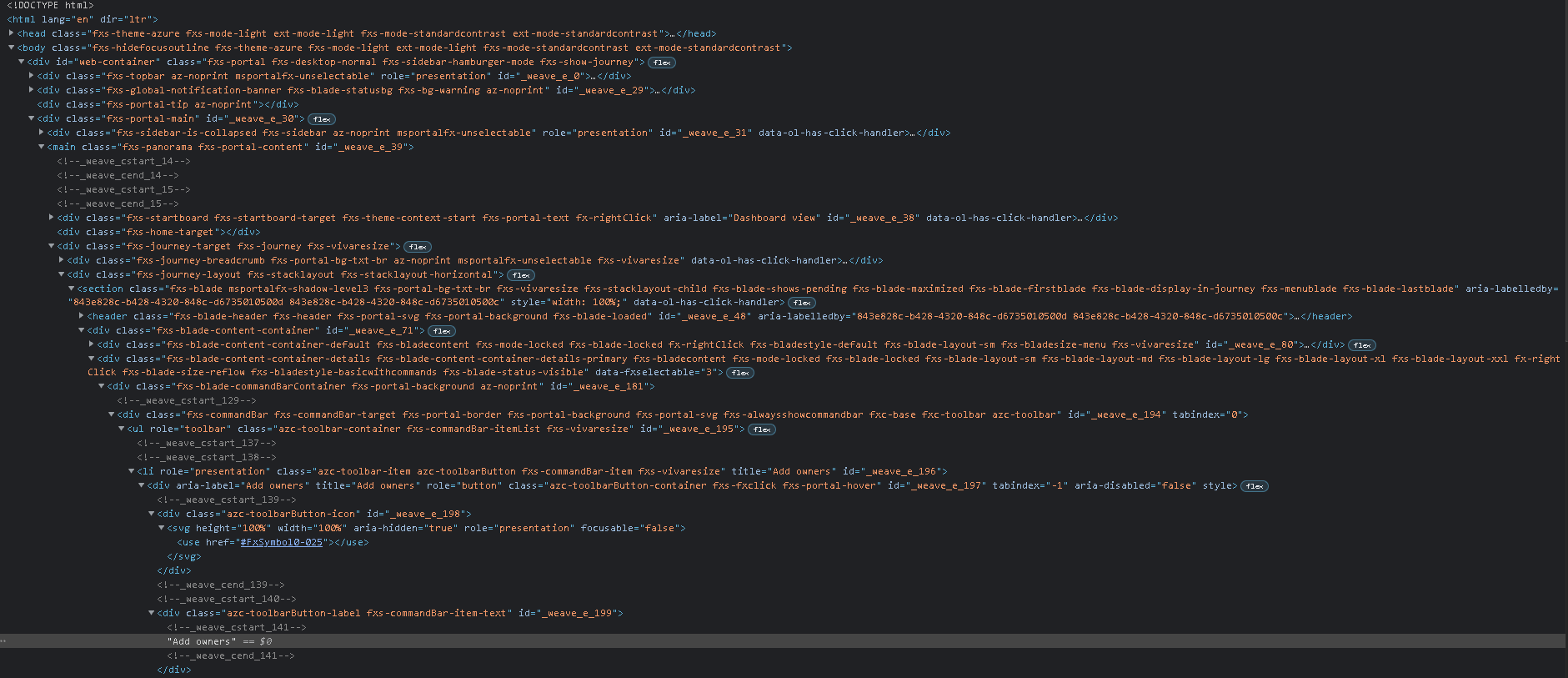The height and width of the screenshot is (678, 1568).
Task: Click the ellipsis in fxs-topbar div
Action: click(x=594, y=76)
